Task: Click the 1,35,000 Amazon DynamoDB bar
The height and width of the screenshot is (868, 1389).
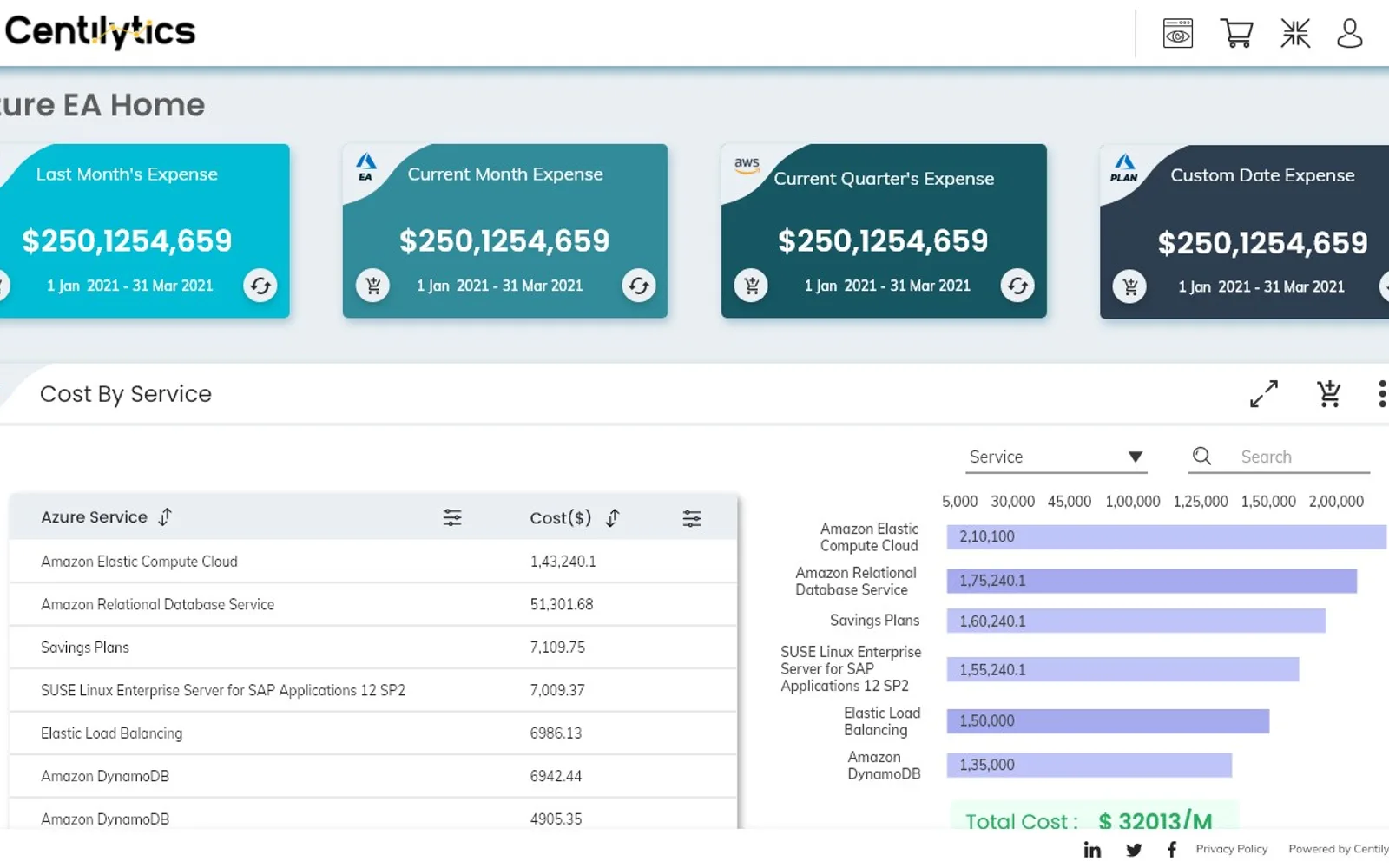Action: click(1089, 765)
